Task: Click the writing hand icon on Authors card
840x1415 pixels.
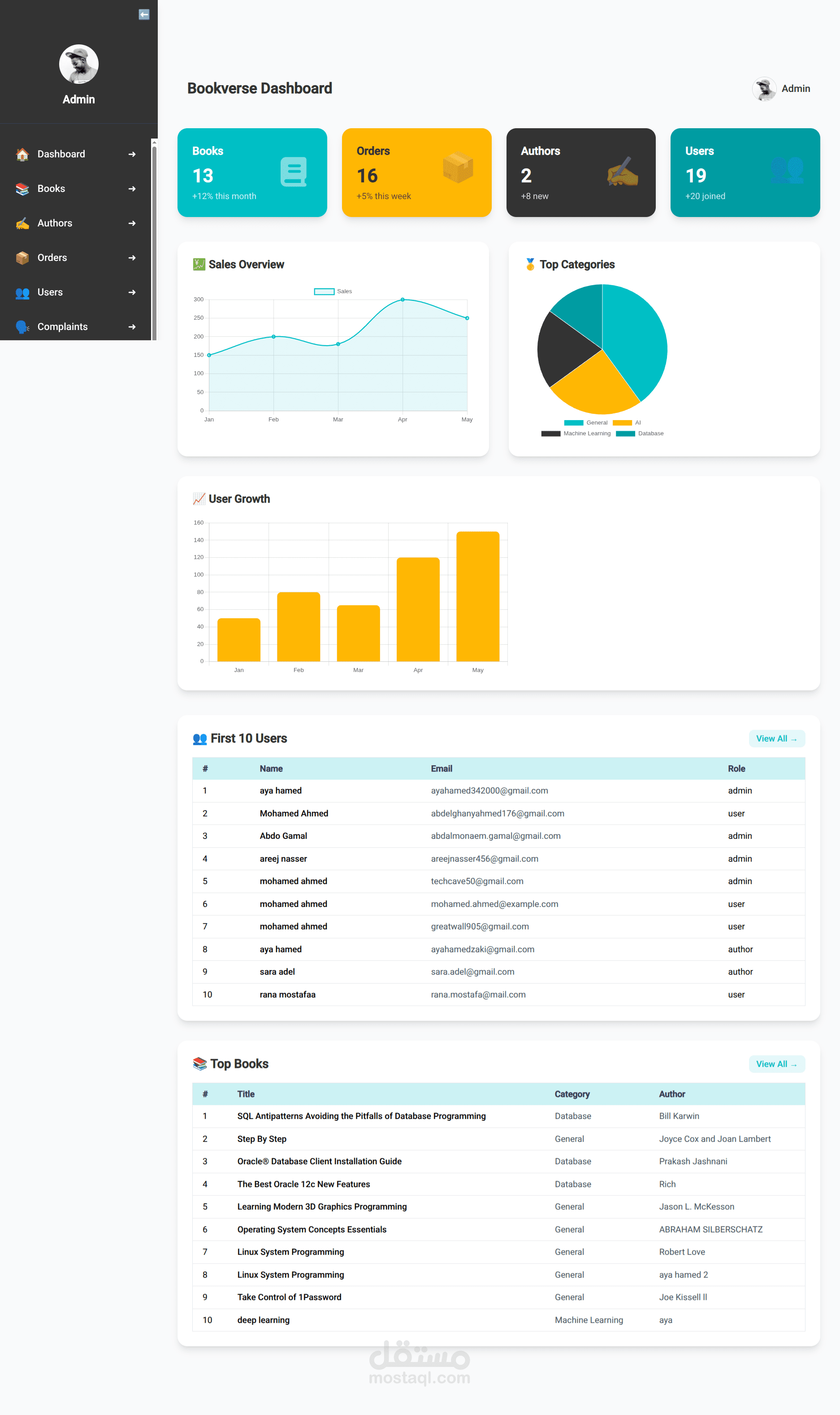Action: pyautogui.click(x=623, y=172)
